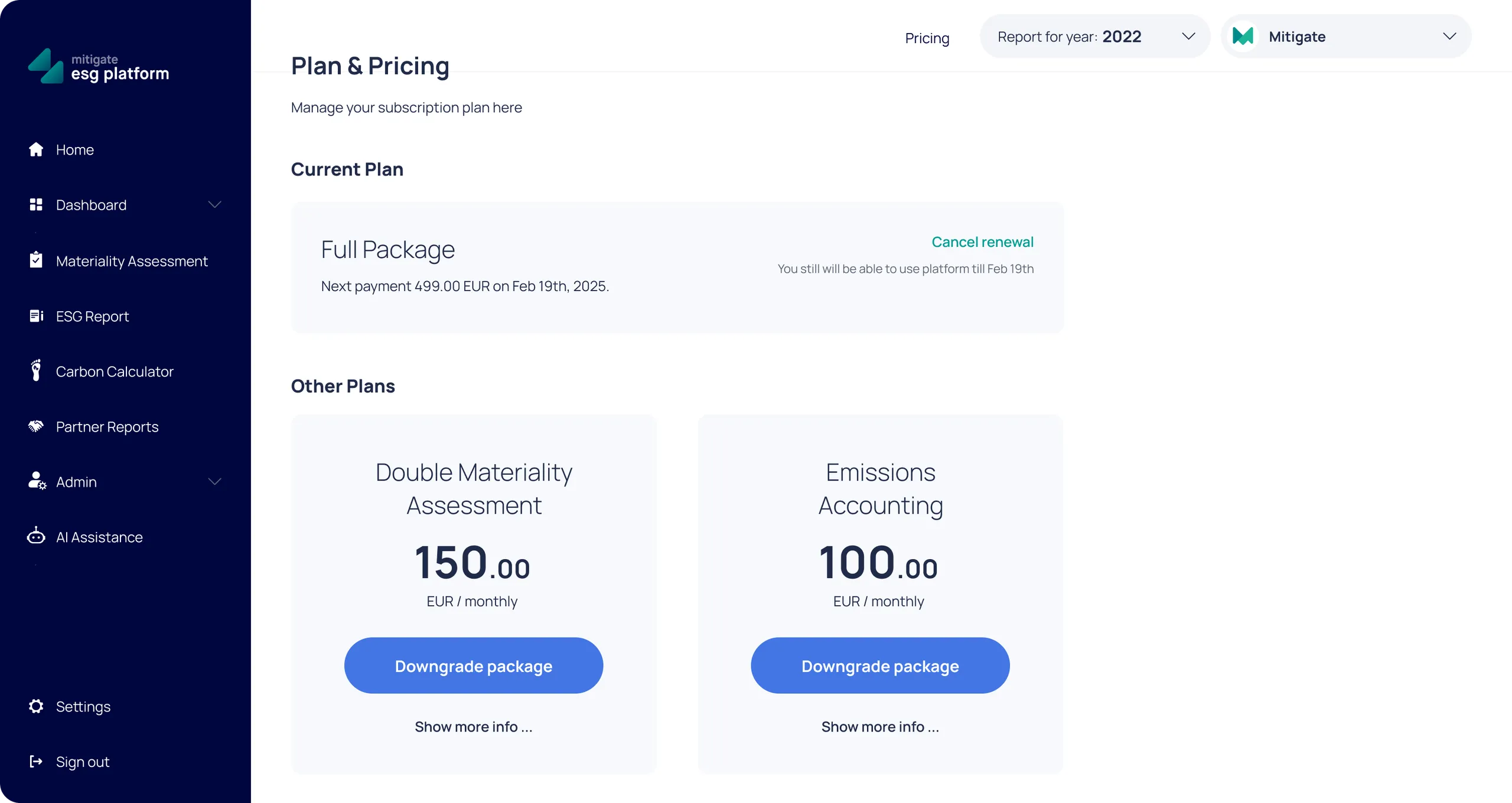Click the Dashboard grid icon
Viewport: 1512px width, 803px height.
(36, 204)
